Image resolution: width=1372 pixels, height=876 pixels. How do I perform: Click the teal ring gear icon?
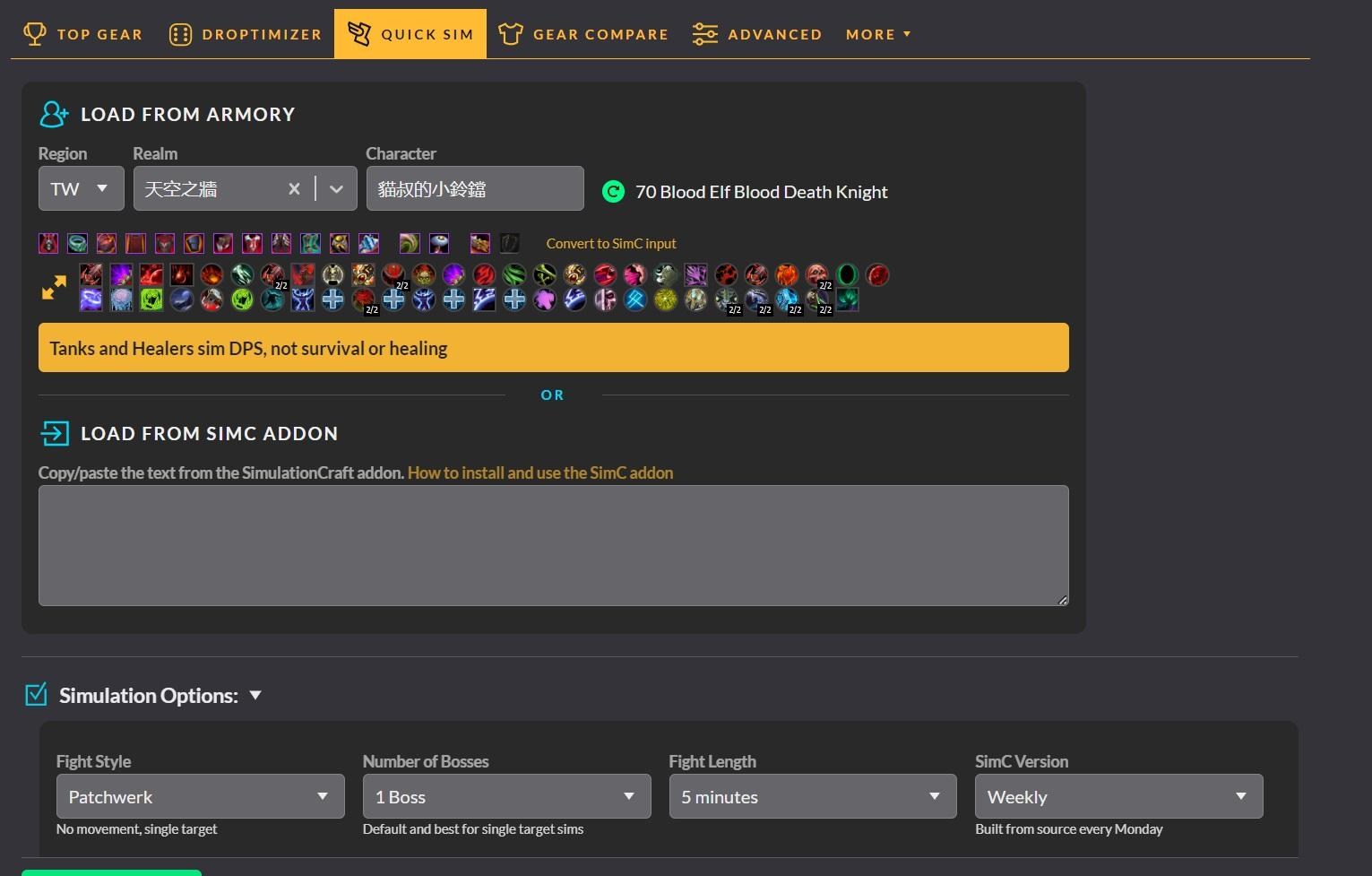click(78, 243)
